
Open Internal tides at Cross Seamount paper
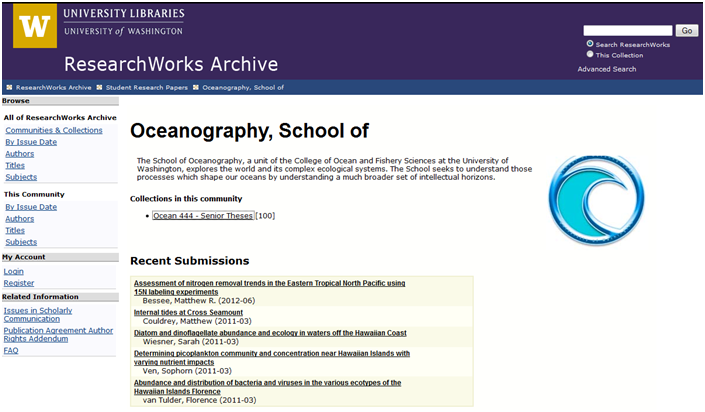click(x=188, y=312)
